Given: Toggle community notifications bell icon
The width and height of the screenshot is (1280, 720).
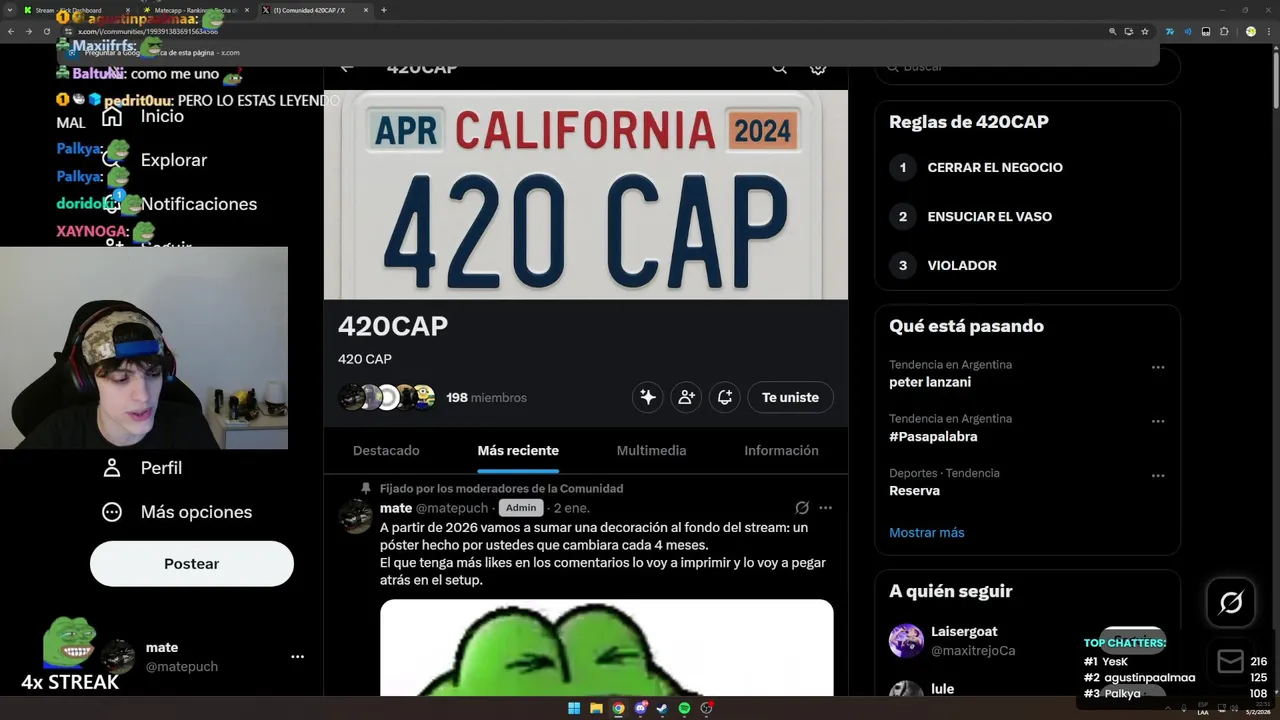Looking at the screenshot, I should (725, 397).
